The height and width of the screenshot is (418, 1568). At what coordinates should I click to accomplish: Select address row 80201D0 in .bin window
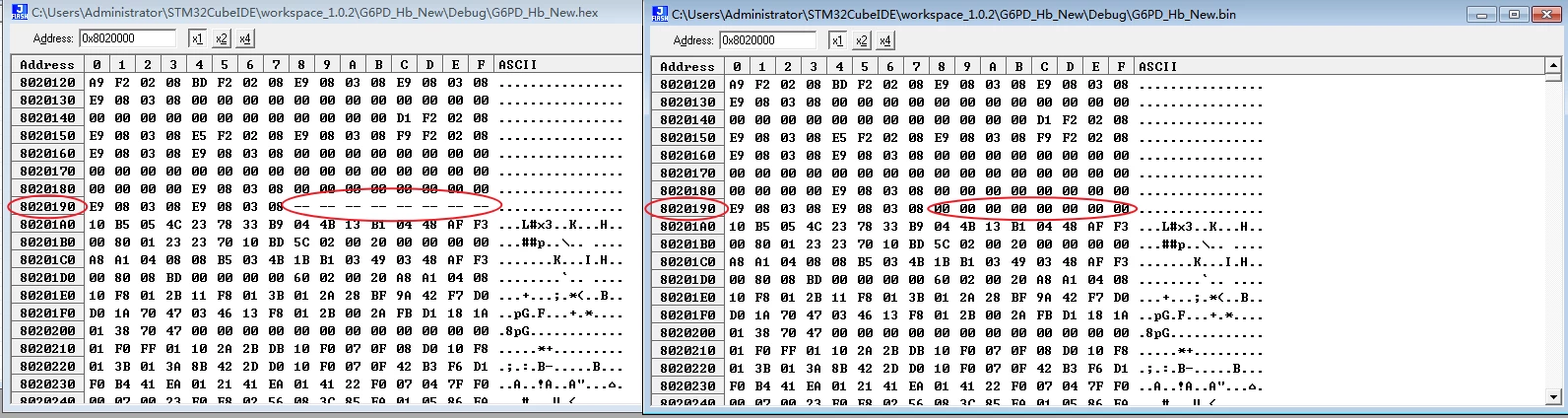pos(687,279)
